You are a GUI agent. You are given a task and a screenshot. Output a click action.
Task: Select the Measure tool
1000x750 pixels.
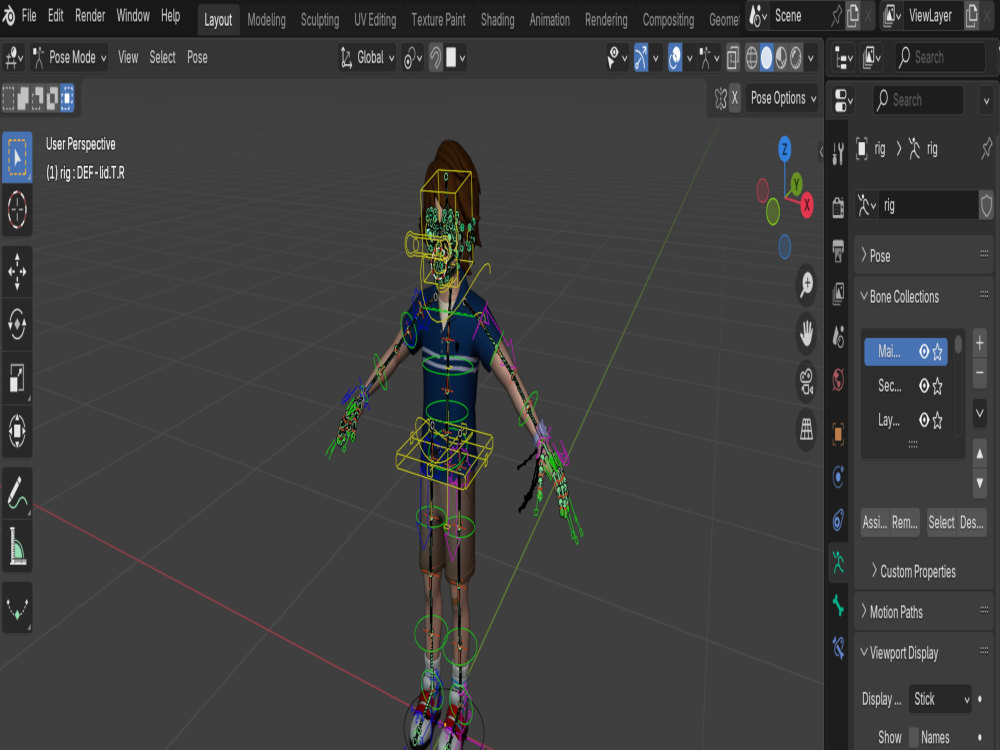coord(17,546)
